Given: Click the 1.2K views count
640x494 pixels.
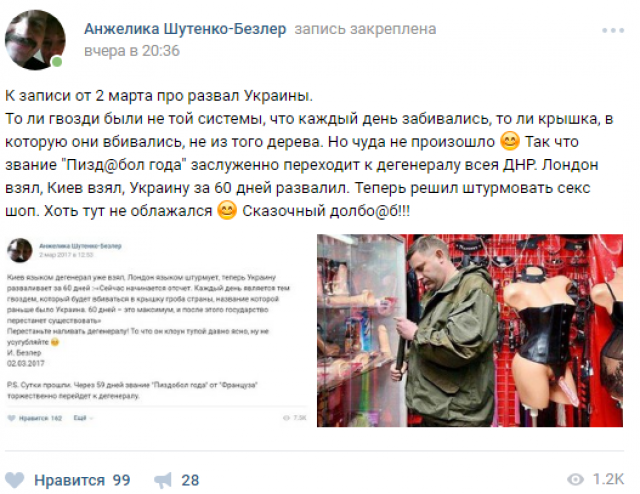Looking at the screenshot, I should [x=608, y=479].
